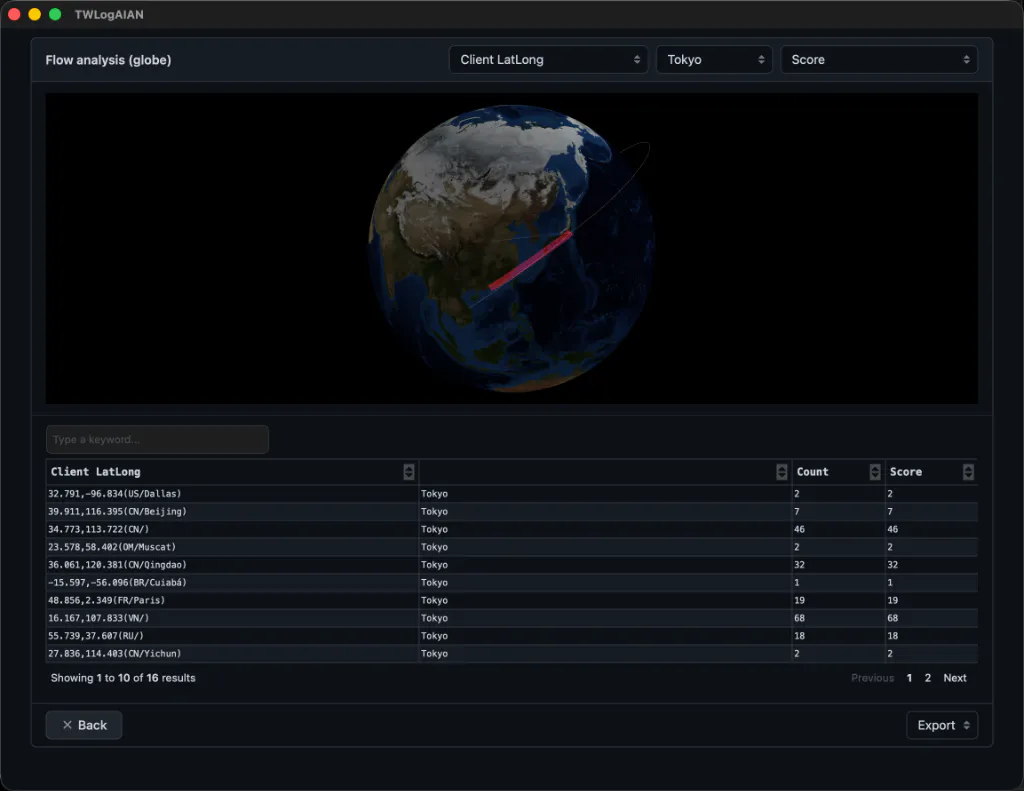Maximize the TWLogAIAN window
Image resolution: width=1024 pixels, height=791 pixels.
(56, 14)
